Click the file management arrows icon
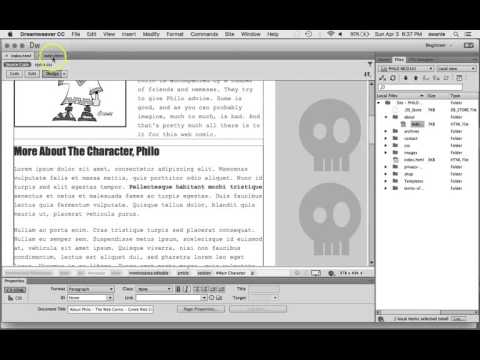 (367, 74)
